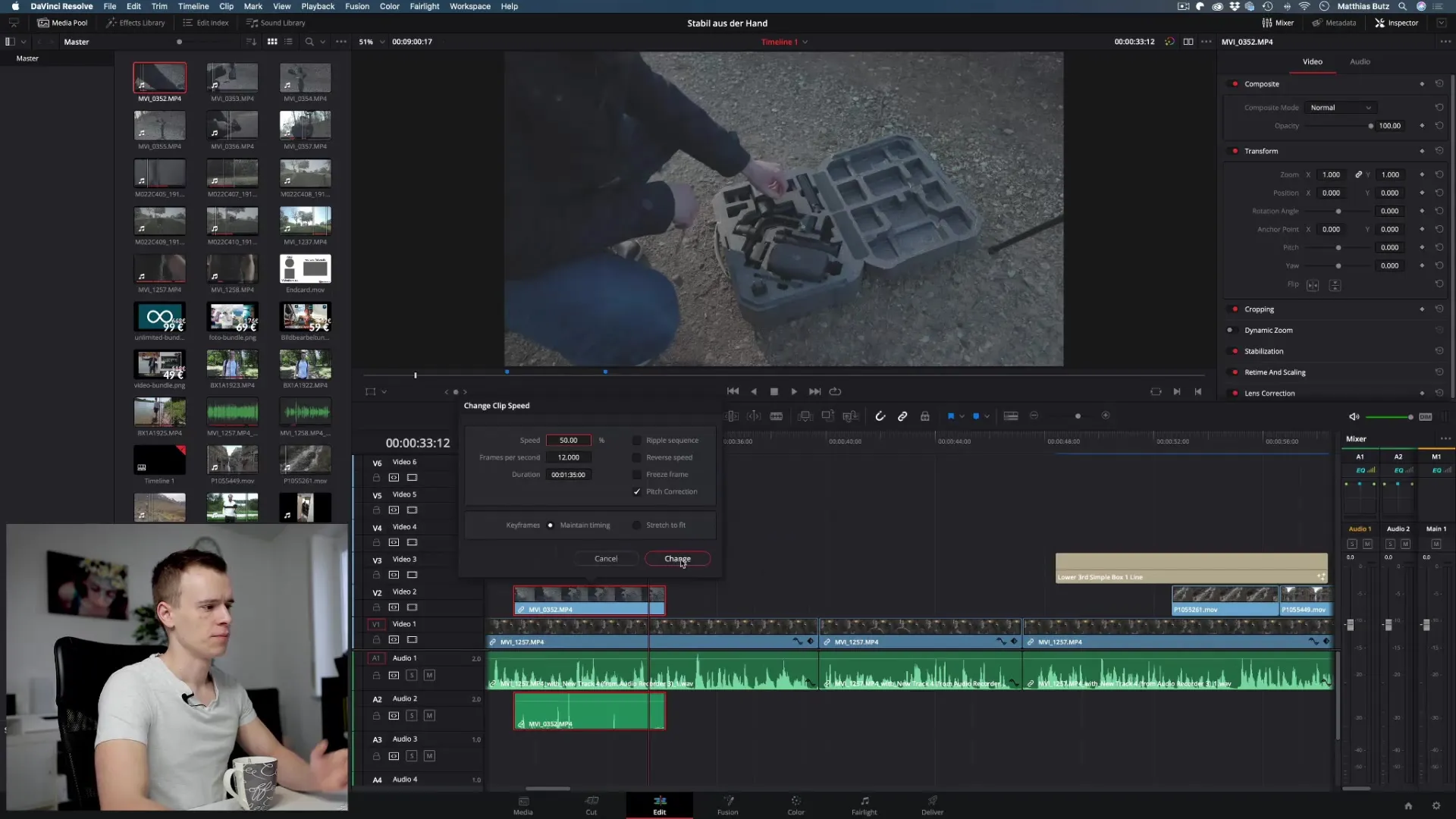Click the Change button in the speed dialog

[x=677, y=559]
